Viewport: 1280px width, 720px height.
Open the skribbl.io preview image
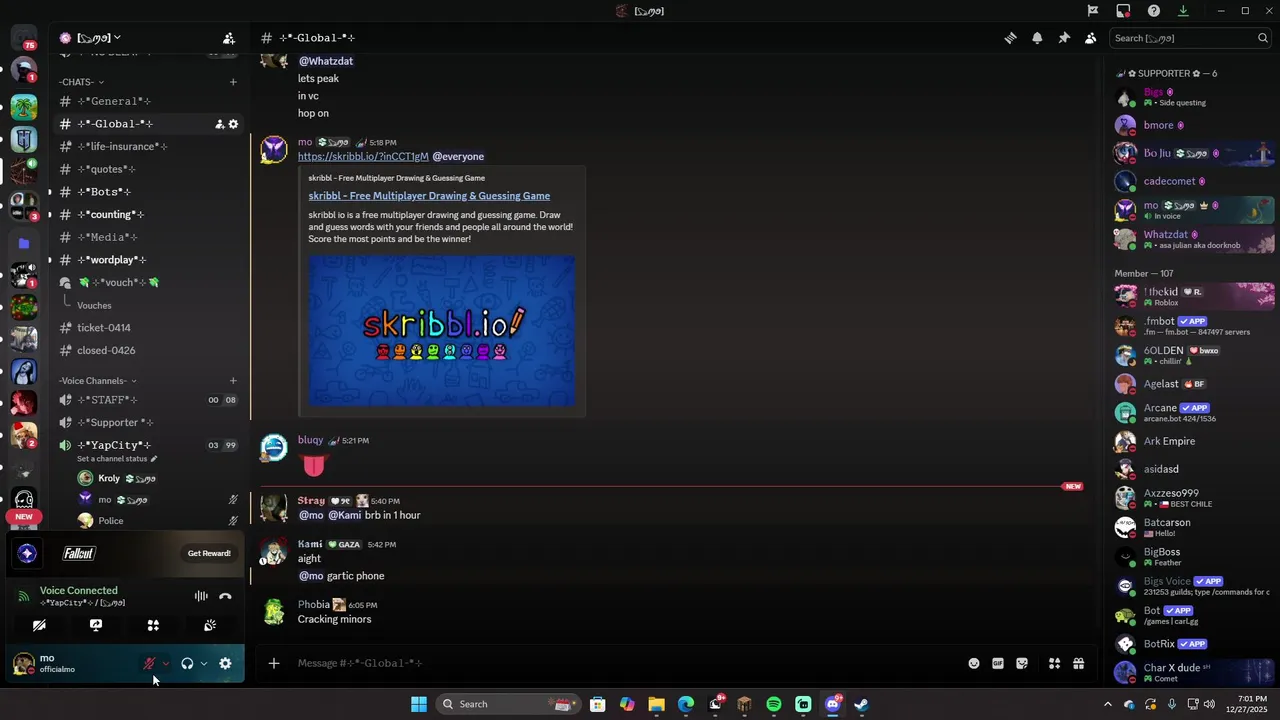pos(442,330)
